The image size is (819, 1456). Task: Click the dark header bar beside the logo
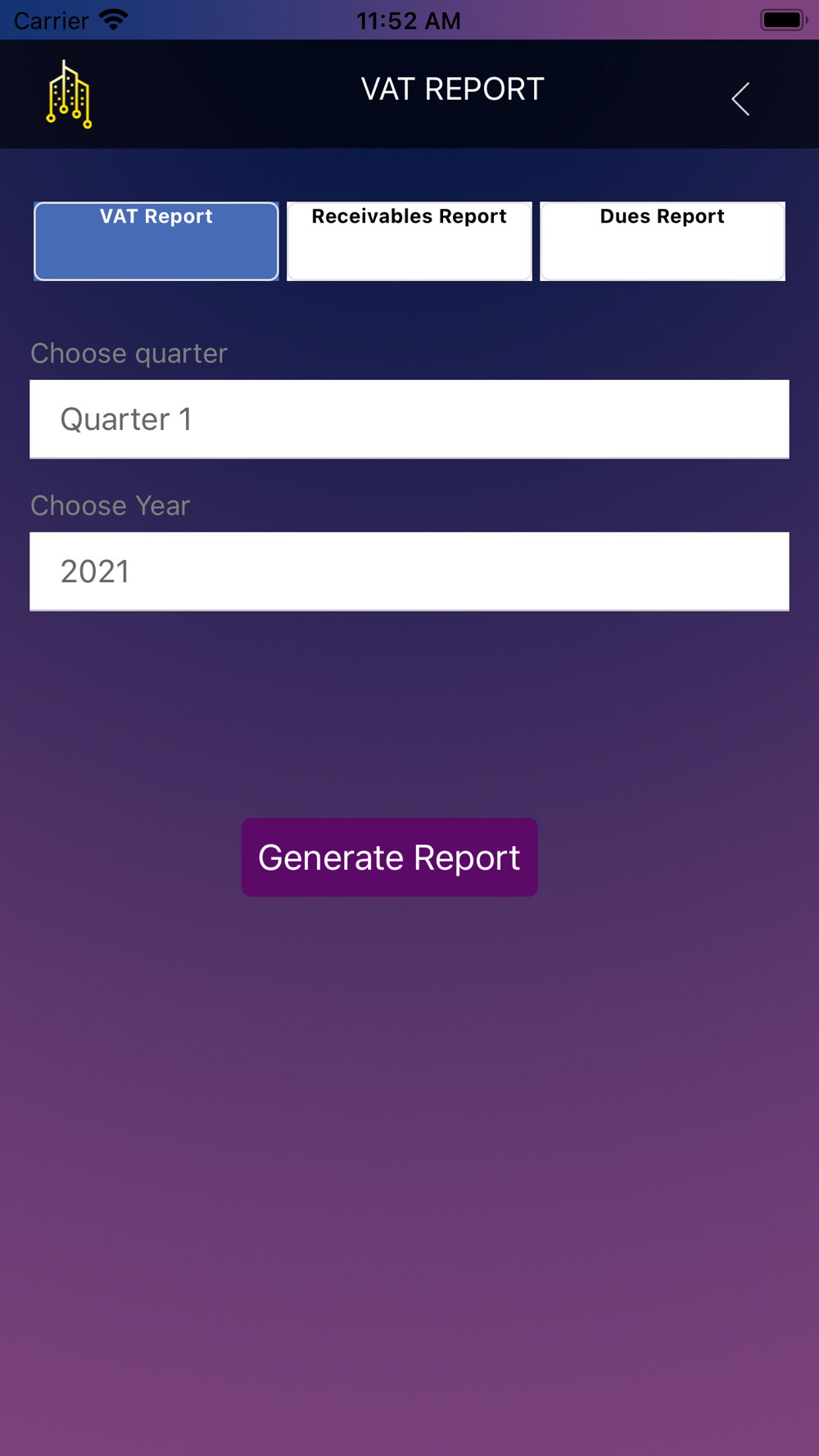(x=221, y=94)
